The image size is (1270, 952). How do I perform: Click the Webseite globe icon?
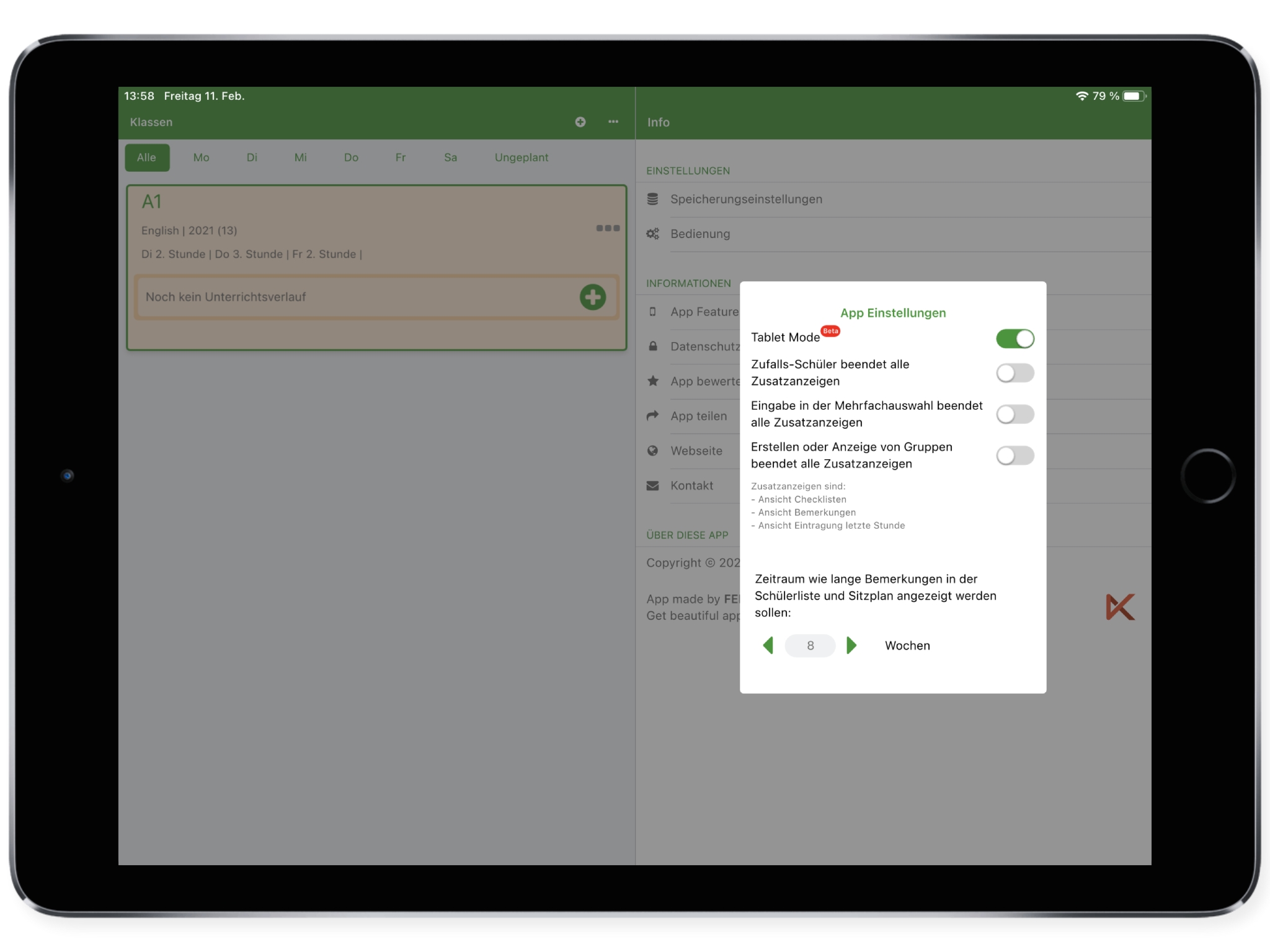652,451
